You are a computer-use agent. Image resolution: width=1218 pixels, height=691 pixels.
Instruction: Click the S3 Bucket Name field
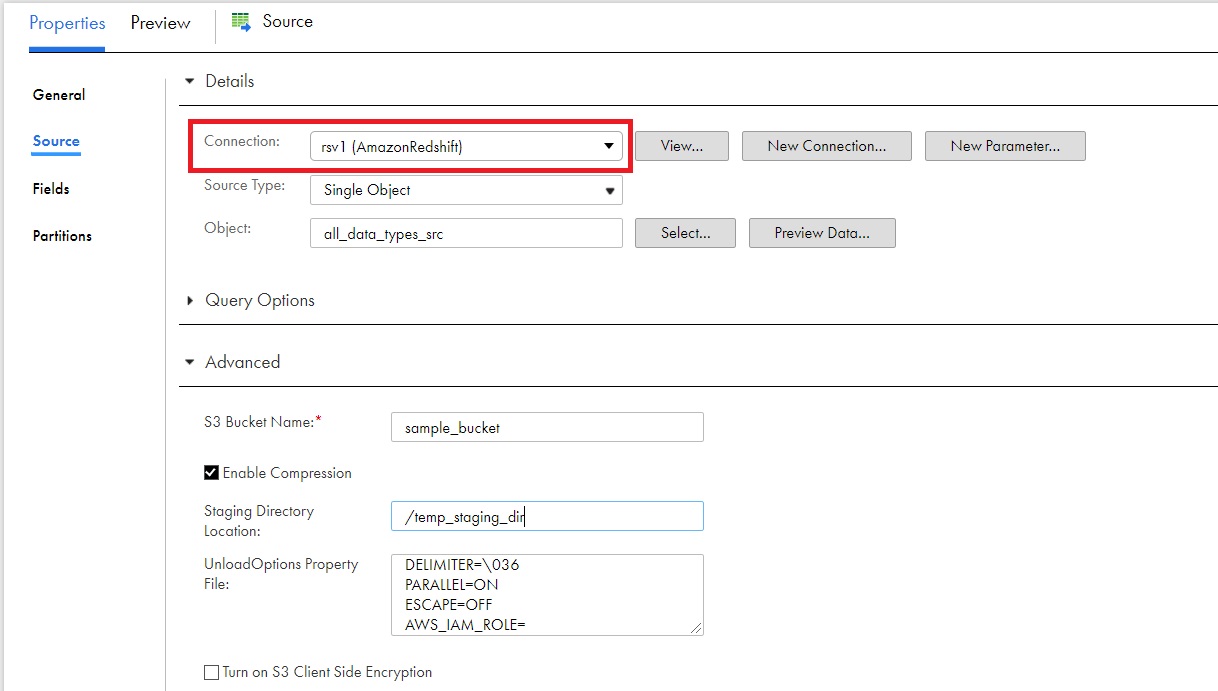[x=547, y=427]
